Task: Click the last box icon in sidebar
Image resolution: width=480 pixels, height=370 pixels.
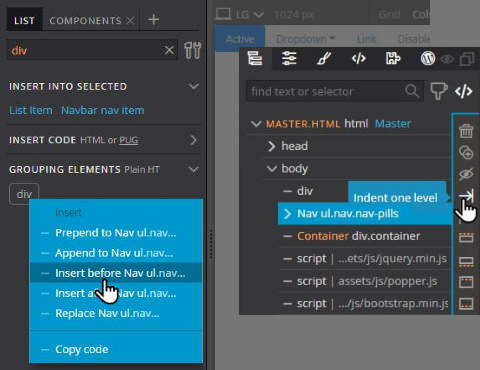Action: click(x=466, y=304)
